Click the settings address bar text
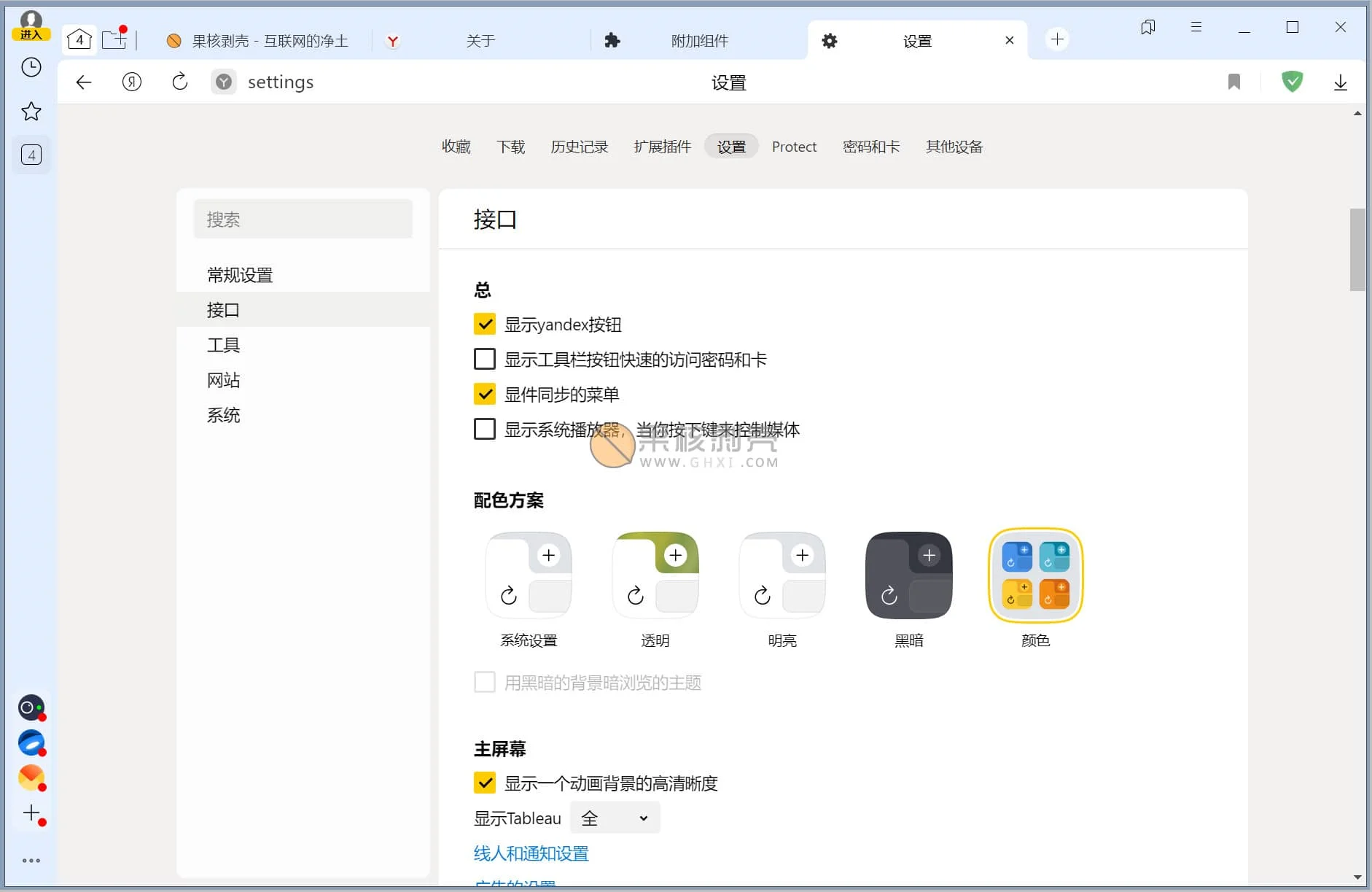This screenshot has width=1372, height=892. (281, 82)
